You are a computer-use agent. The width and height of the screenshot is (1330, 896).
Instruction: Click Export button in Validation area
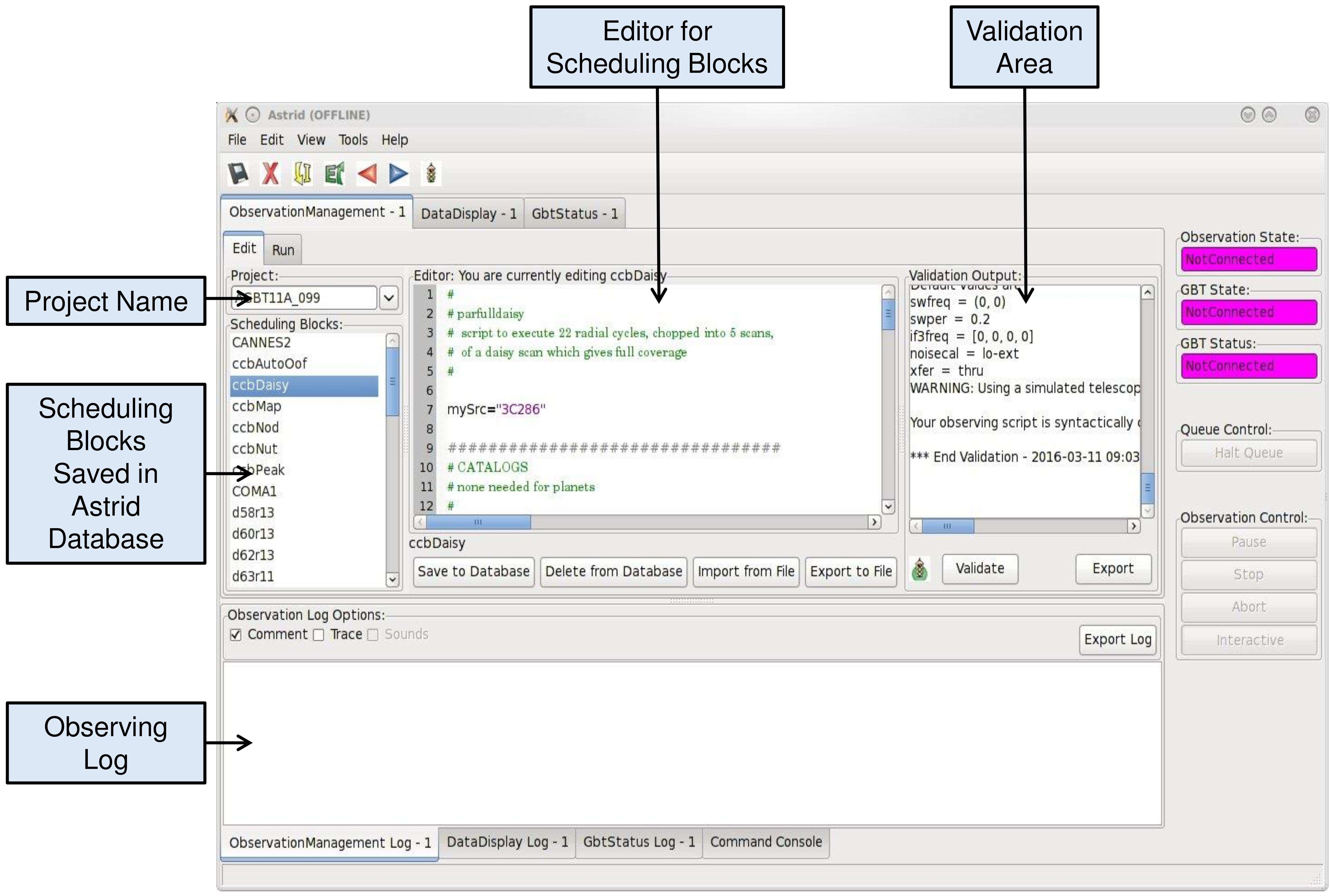coord(1113,569)
